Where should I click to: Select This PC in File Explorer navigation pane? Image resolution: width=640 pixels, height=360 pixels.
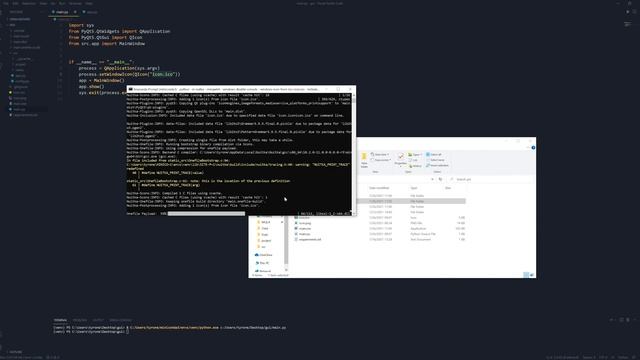(263, 263)
